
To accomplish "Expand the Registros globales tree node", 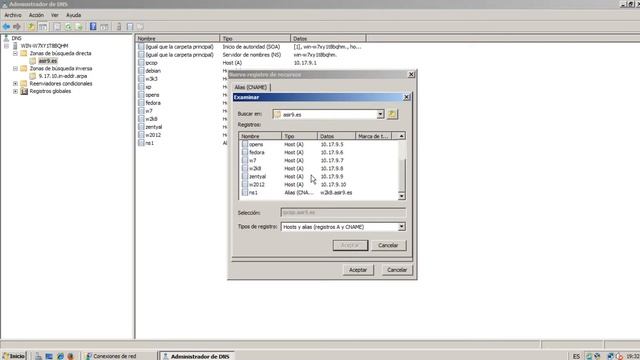I will click(x=15, y=91).
